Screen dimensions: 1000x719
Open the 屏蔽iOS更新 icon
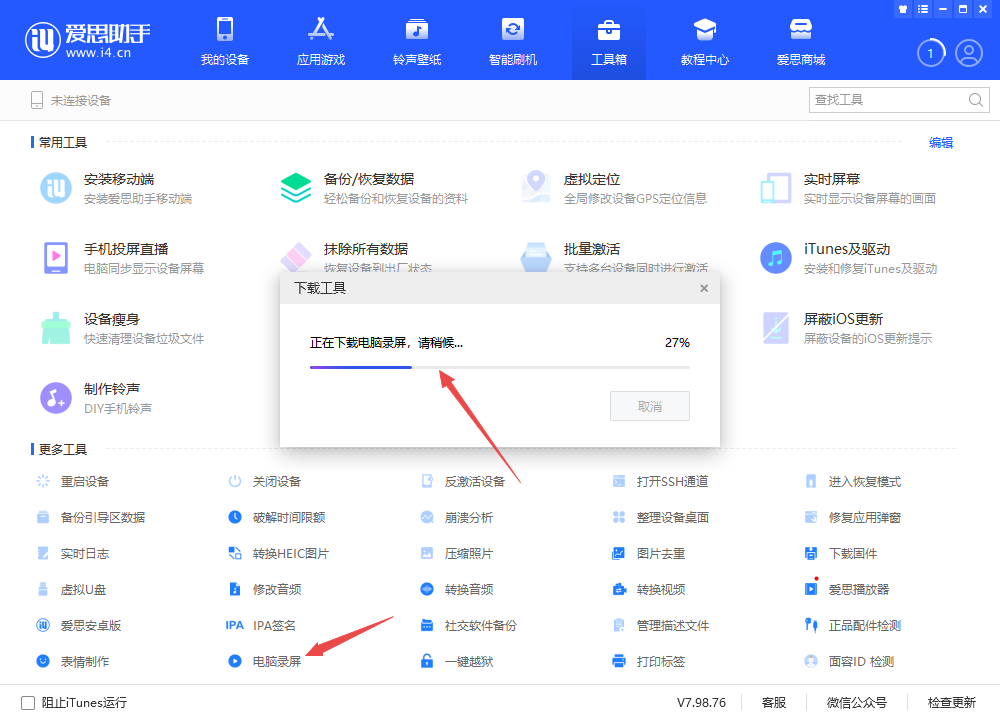tap(776, 328)
